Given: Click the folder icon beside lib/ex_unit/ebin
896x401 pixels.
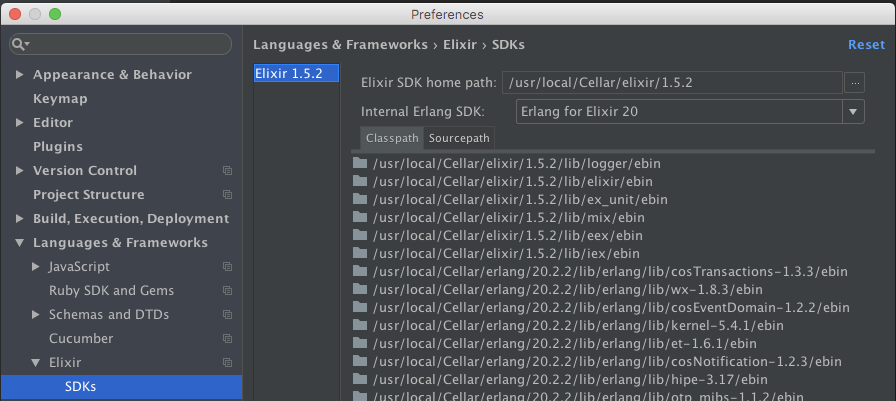Looking at the screenshot, I should click(359, 199).
